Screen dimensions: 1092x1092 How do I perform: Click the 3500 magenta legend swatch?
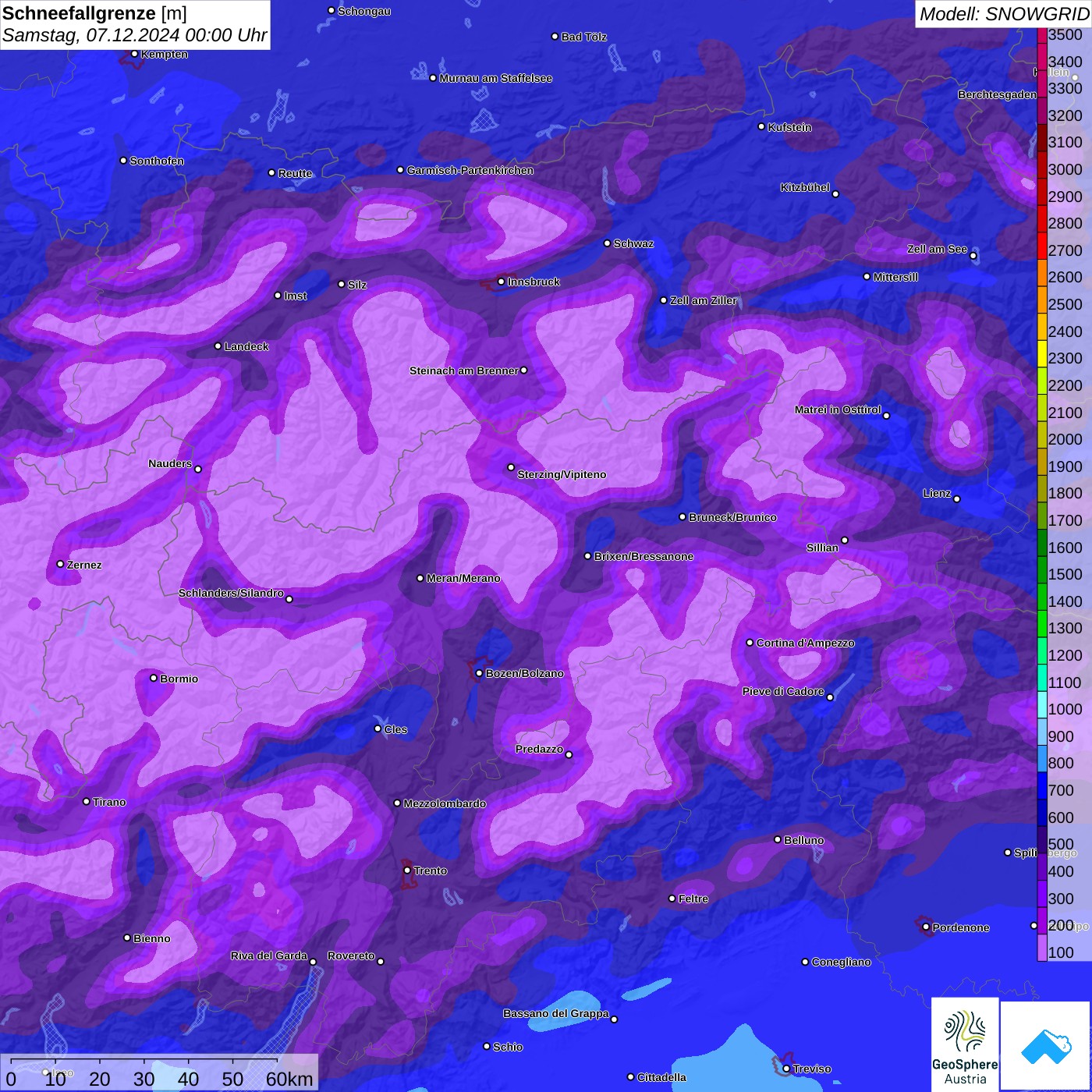pos(1042,35)
